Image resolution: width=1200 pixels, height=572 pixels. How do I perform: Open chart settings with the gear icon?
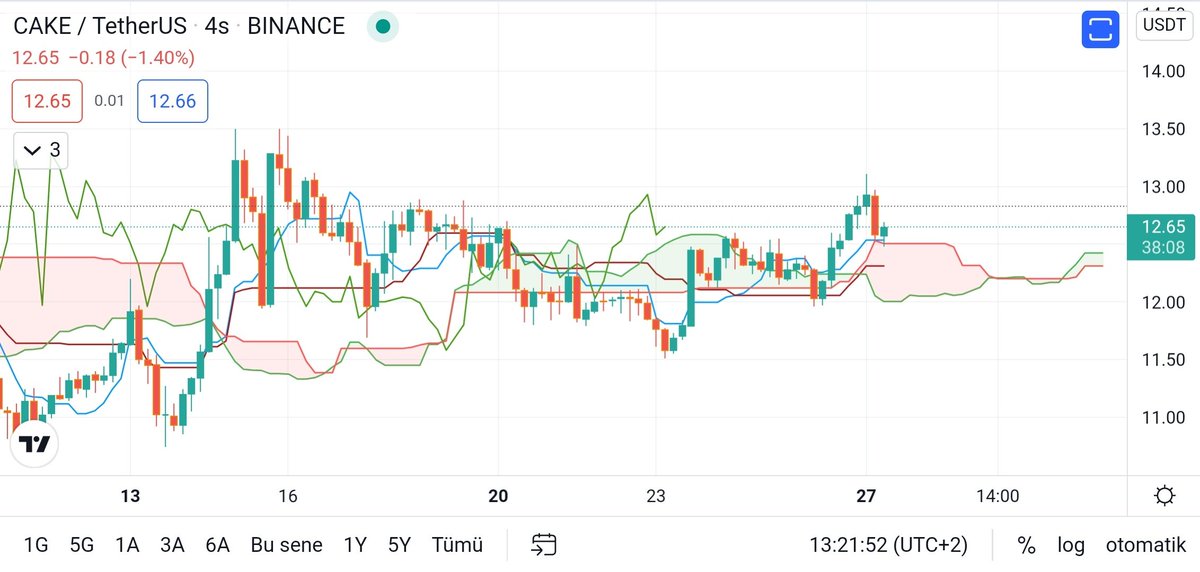click(x=1164, y=496)
